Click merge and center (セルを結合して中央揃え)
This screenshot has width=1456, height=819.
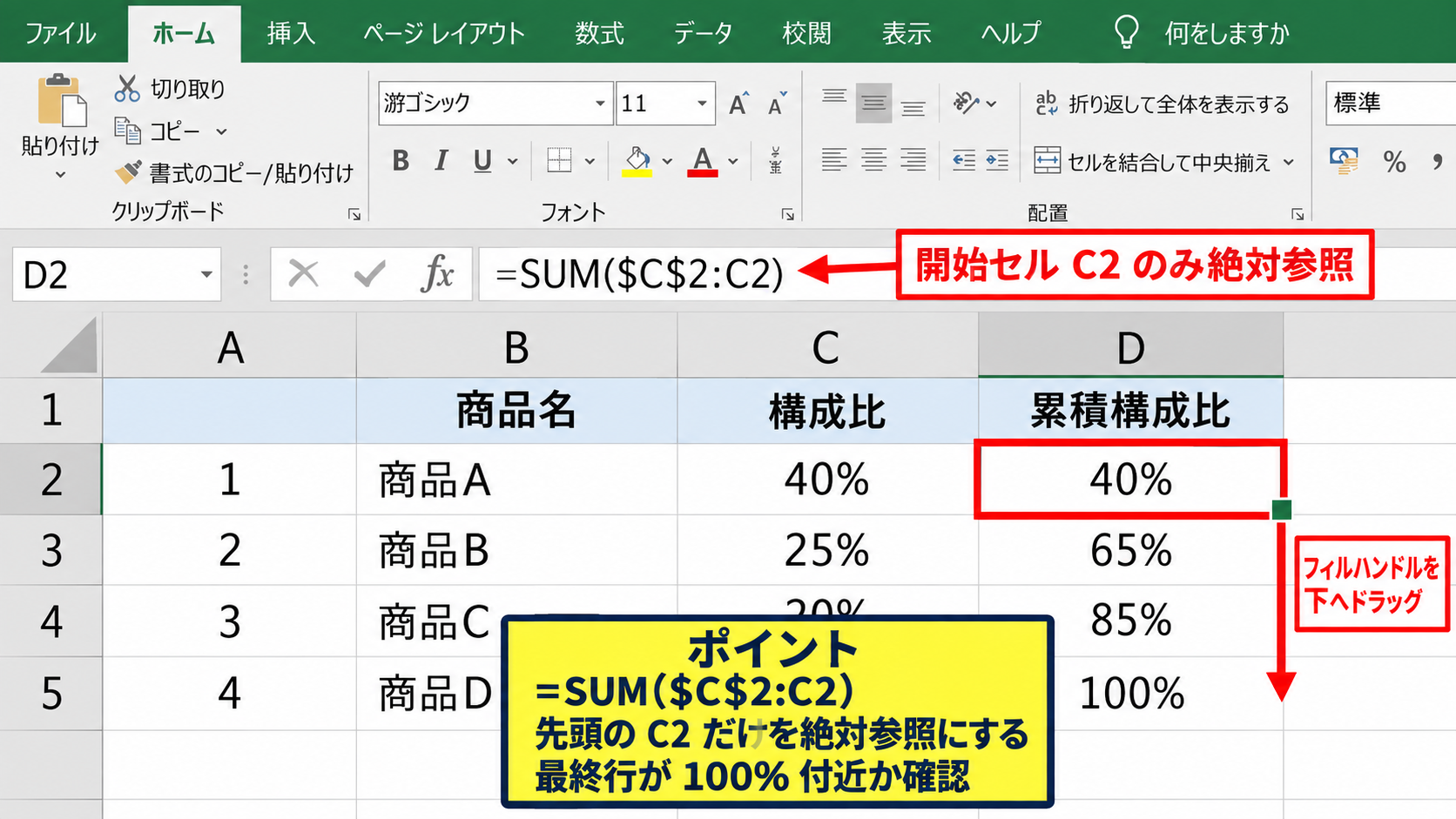1152,162
